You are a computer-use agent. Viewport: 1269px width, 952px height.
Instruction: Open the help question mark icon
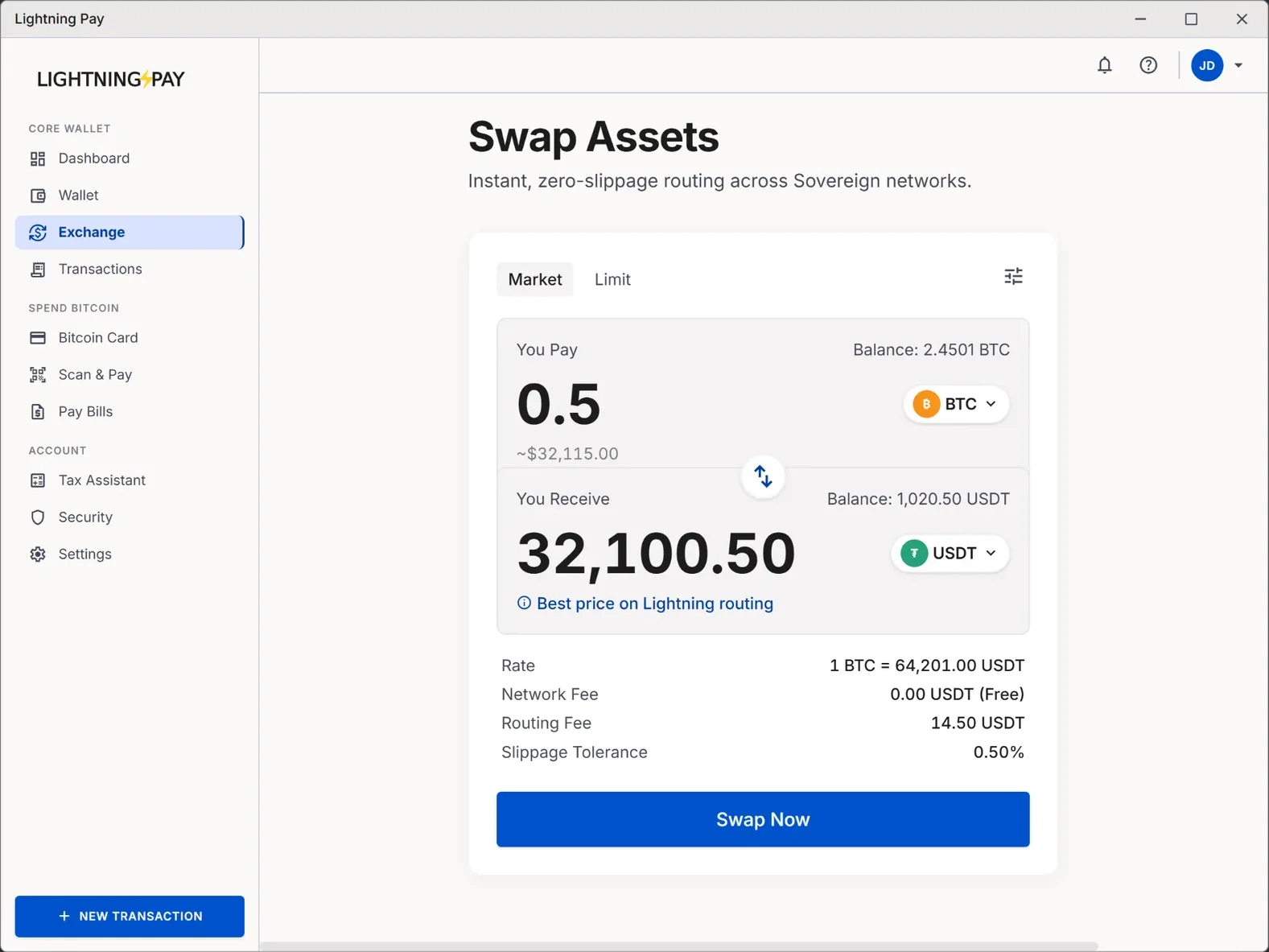pyautogui.click(x=1148, y=65)
